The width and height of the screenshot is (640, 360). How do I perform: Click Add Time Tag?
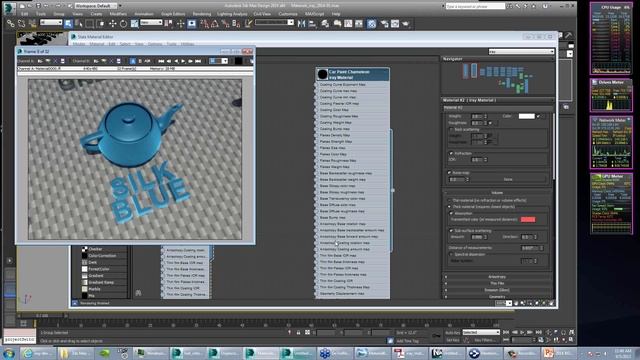coord(407,341)
